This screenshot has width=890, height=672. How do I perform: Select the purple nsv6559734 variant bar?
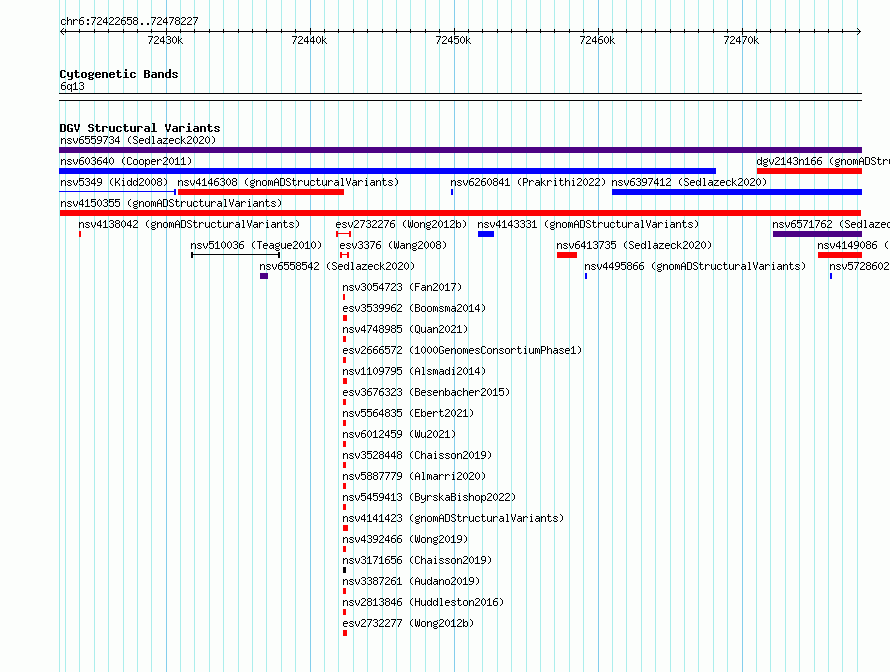pos(460,150)
